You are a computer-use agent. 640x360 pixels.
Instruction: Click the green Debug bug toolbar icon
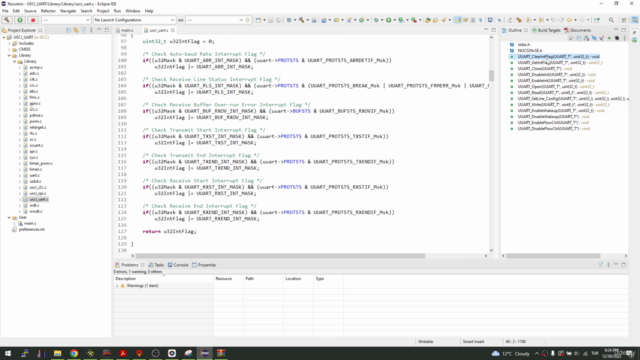pyautogui.click(x=376, y=20)
